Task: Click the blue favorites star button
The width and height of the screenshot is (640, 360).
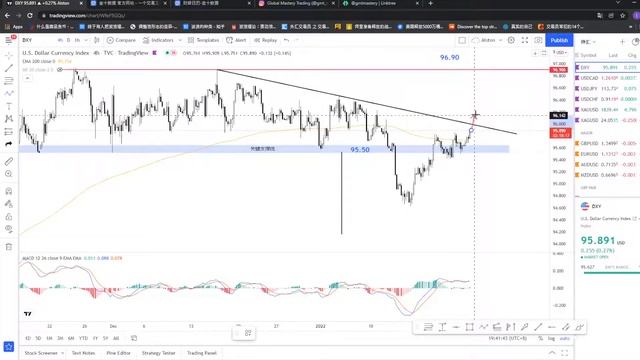Action: pos(9,347)
